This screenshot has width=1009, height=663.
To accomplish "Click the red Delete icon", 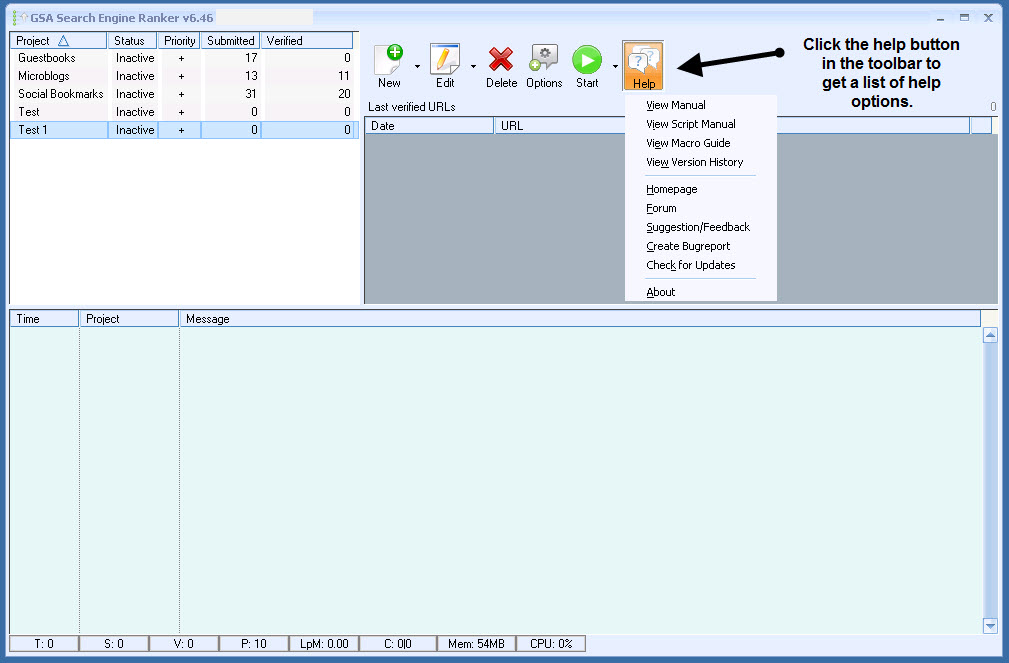I will (501, 61).
